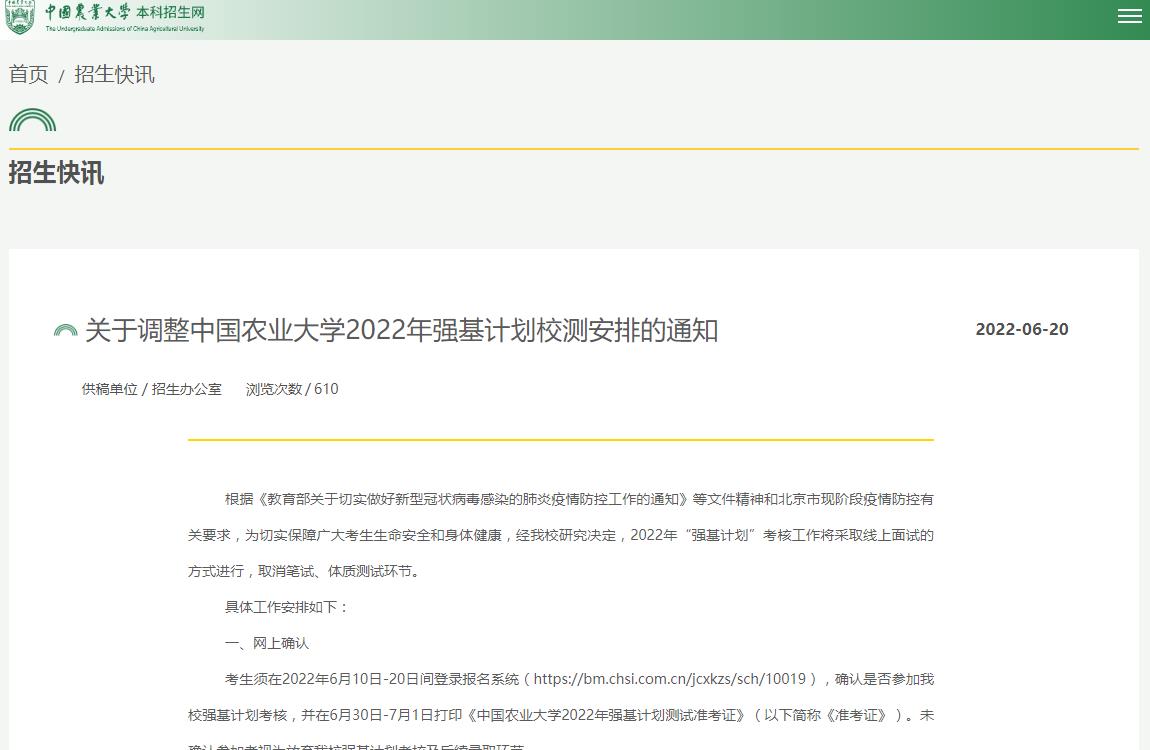Click the China Agricultural University crest logo
The image size is (1150, 750).
click(x=19, y=18)
